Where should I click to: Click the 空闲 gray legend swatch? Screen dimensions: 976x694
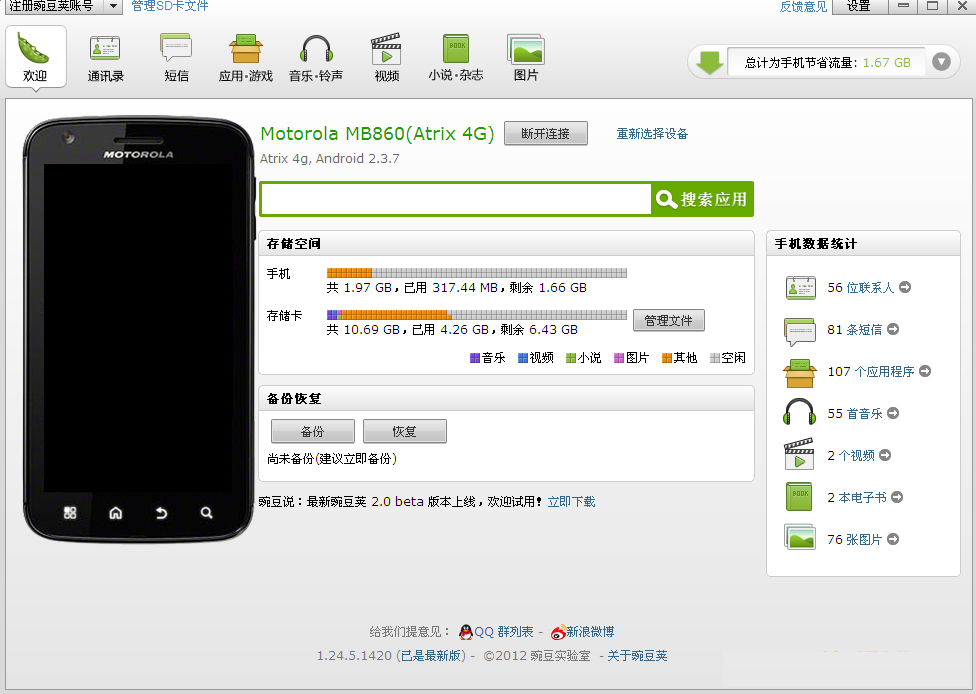pos(715,358)
